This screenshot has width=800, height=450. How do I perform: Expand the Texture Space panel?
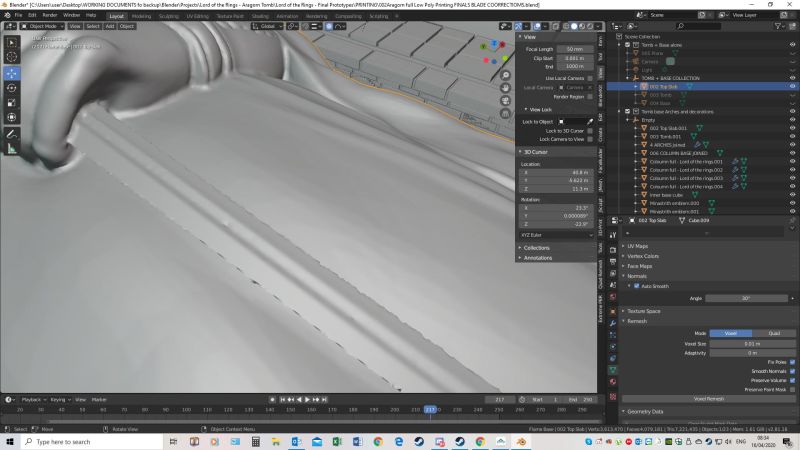pyautogui.click(x=643, y=311)
